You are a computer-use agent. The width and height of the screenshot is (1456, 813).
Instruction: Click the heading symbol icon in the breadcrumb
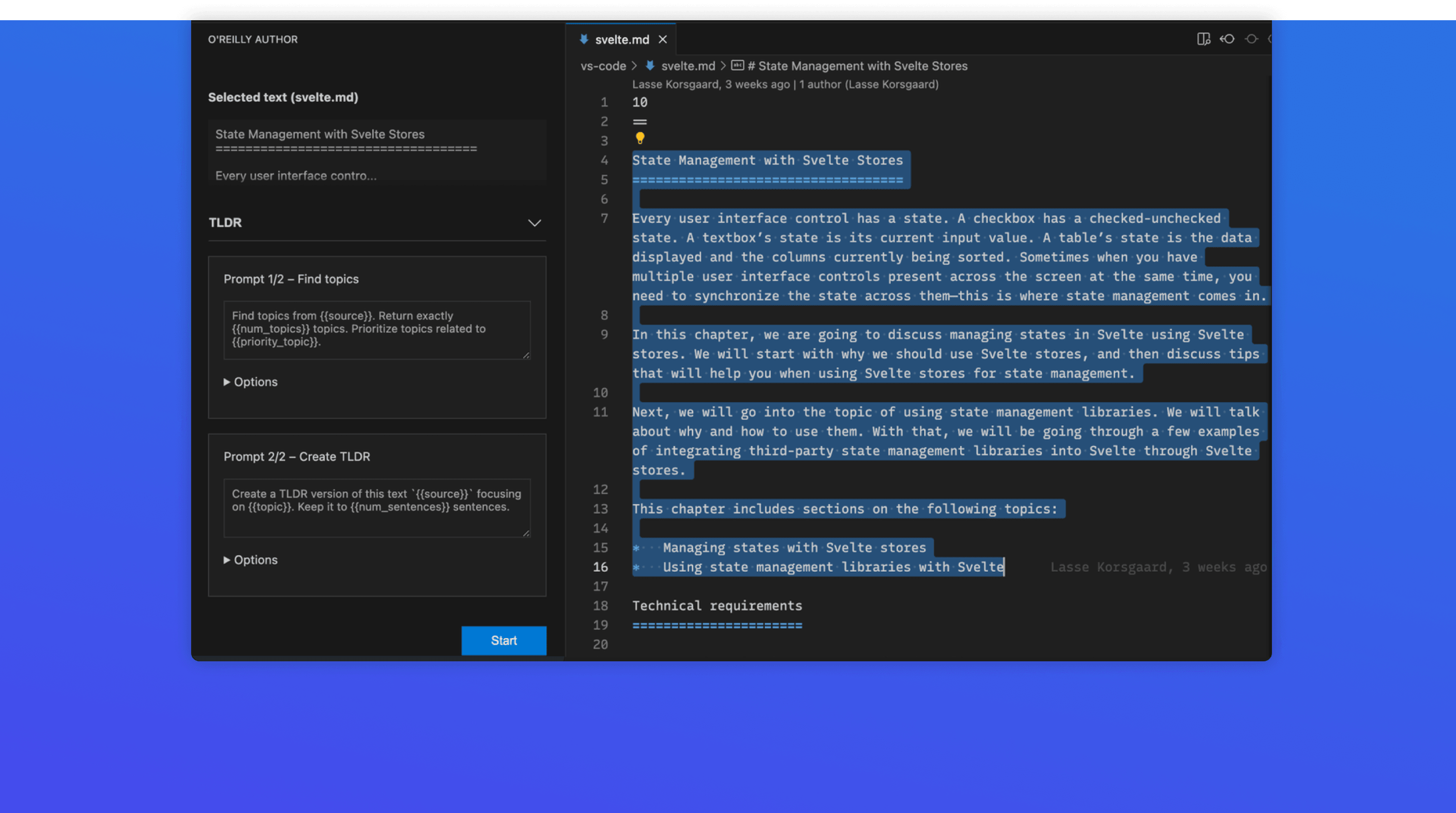click(737, 66)
